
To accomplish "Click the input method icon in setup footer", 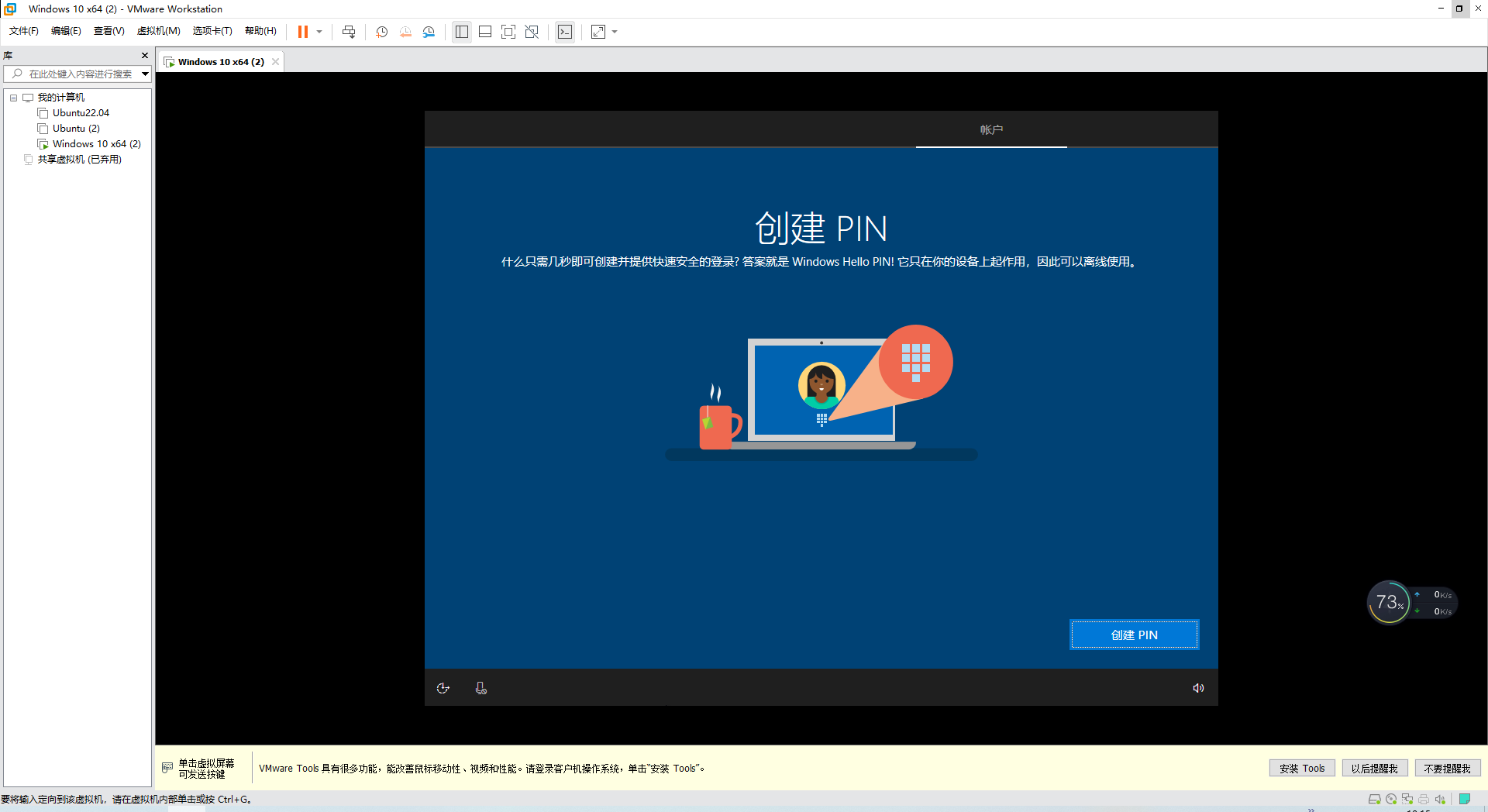I will tap(481, 688).
